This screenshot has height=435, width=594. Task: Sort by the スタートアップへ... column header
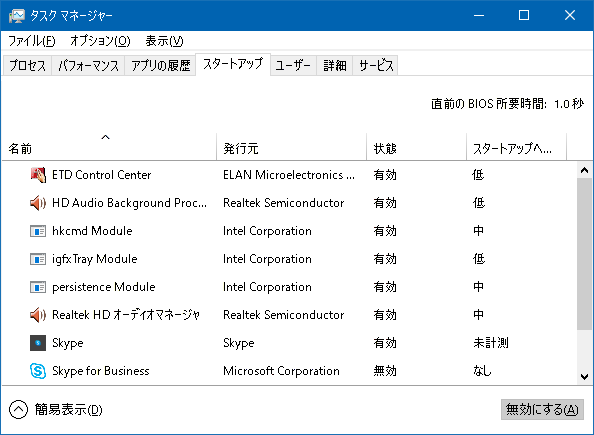pos(517,147)
